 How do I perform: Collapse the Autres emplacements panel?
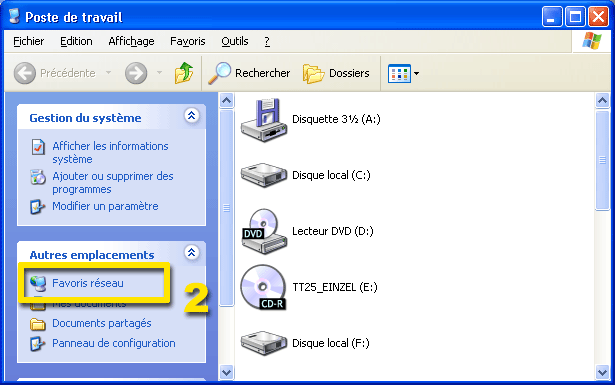pyautogui.click(x=191, y=252)
